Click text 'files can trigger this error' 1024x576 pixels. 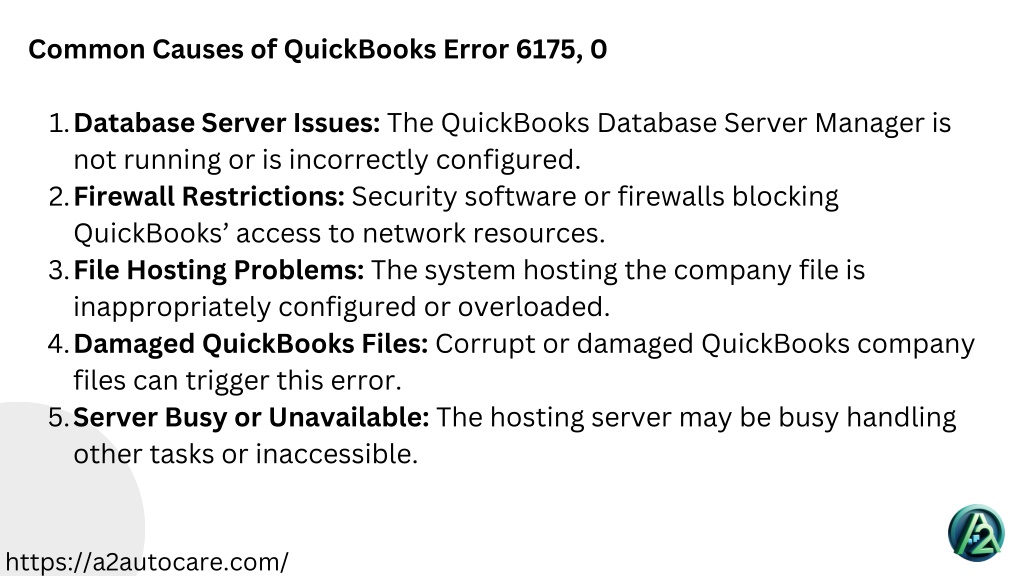point(237,381)
